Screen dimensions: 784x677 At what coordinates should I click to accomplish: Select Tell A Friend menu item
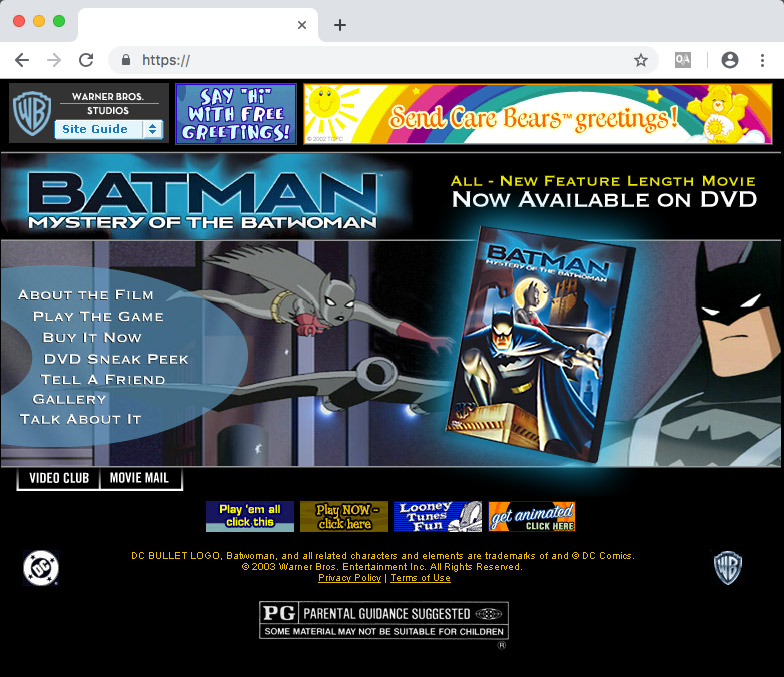[x=102, y=380]
